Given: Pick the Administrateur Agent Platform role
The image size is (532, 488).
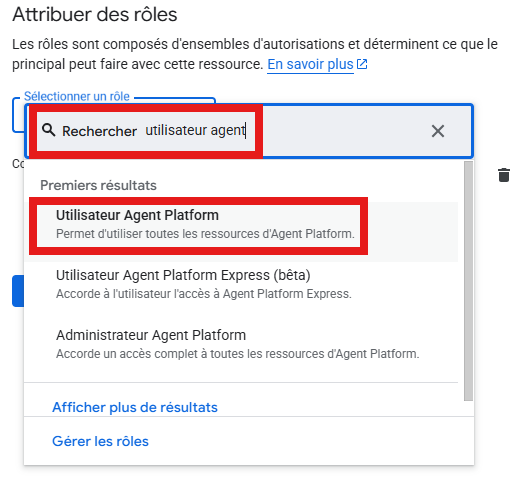Looking at the screenshot, I should point(241,344).
